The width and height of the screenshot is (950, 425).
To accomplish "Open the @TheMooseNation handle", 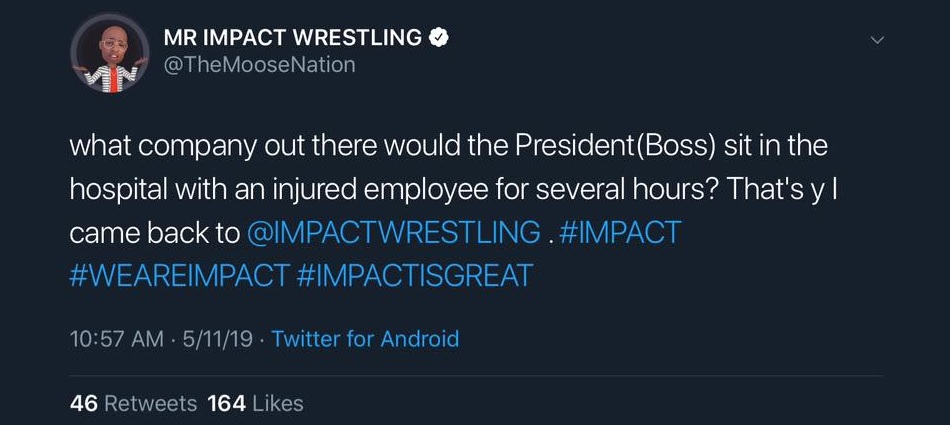I will click(259, 65).
